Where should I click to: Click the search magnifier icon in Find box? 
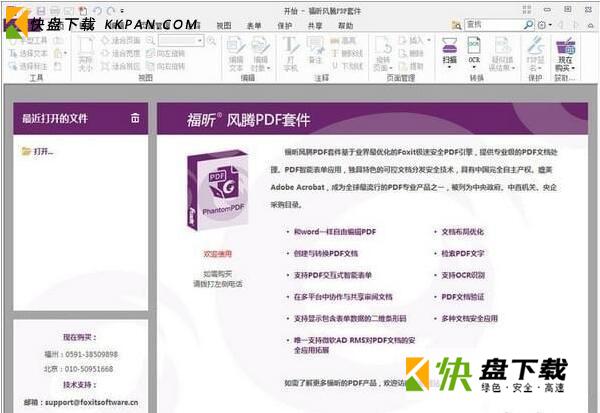528,25
